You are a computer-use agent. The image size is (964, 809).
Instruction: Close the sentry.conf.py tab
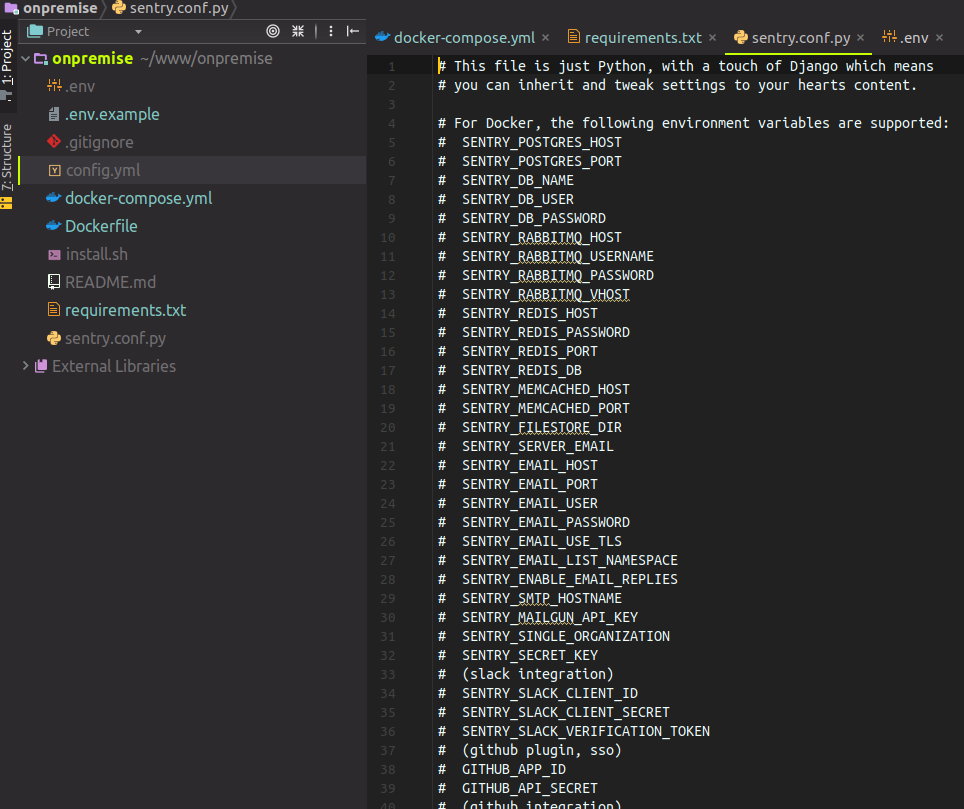pos(860,38)
